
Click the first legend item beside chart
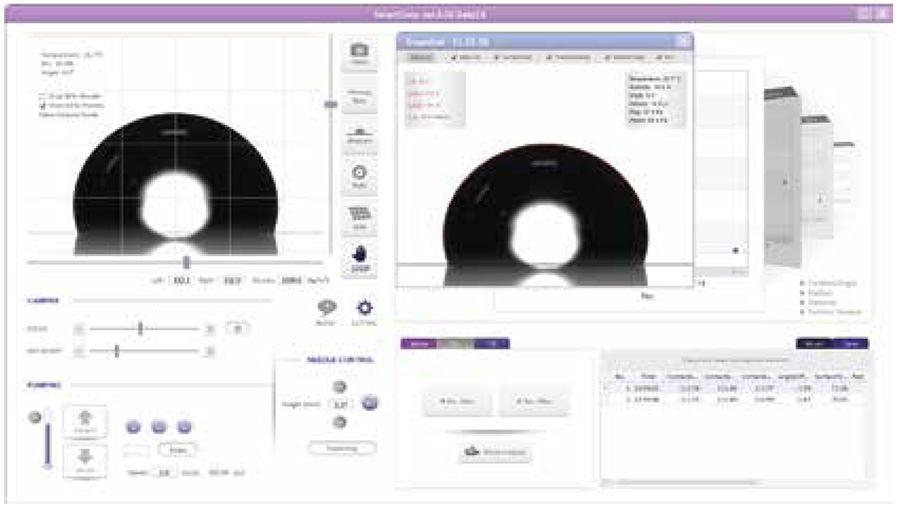point(830,283)
